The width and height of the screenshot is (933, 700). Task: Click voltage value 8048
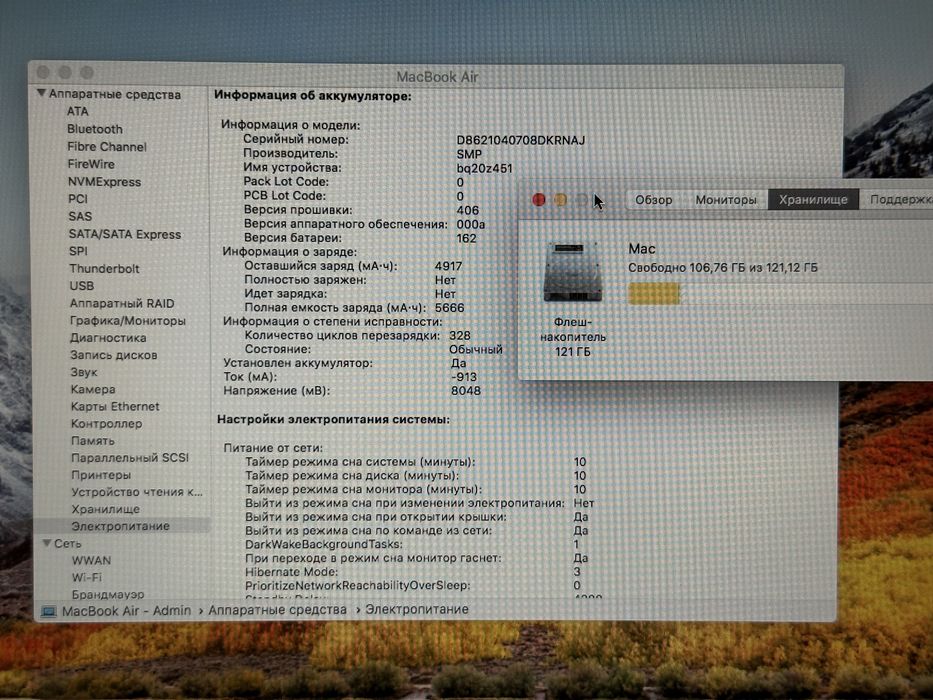(466, 391)
